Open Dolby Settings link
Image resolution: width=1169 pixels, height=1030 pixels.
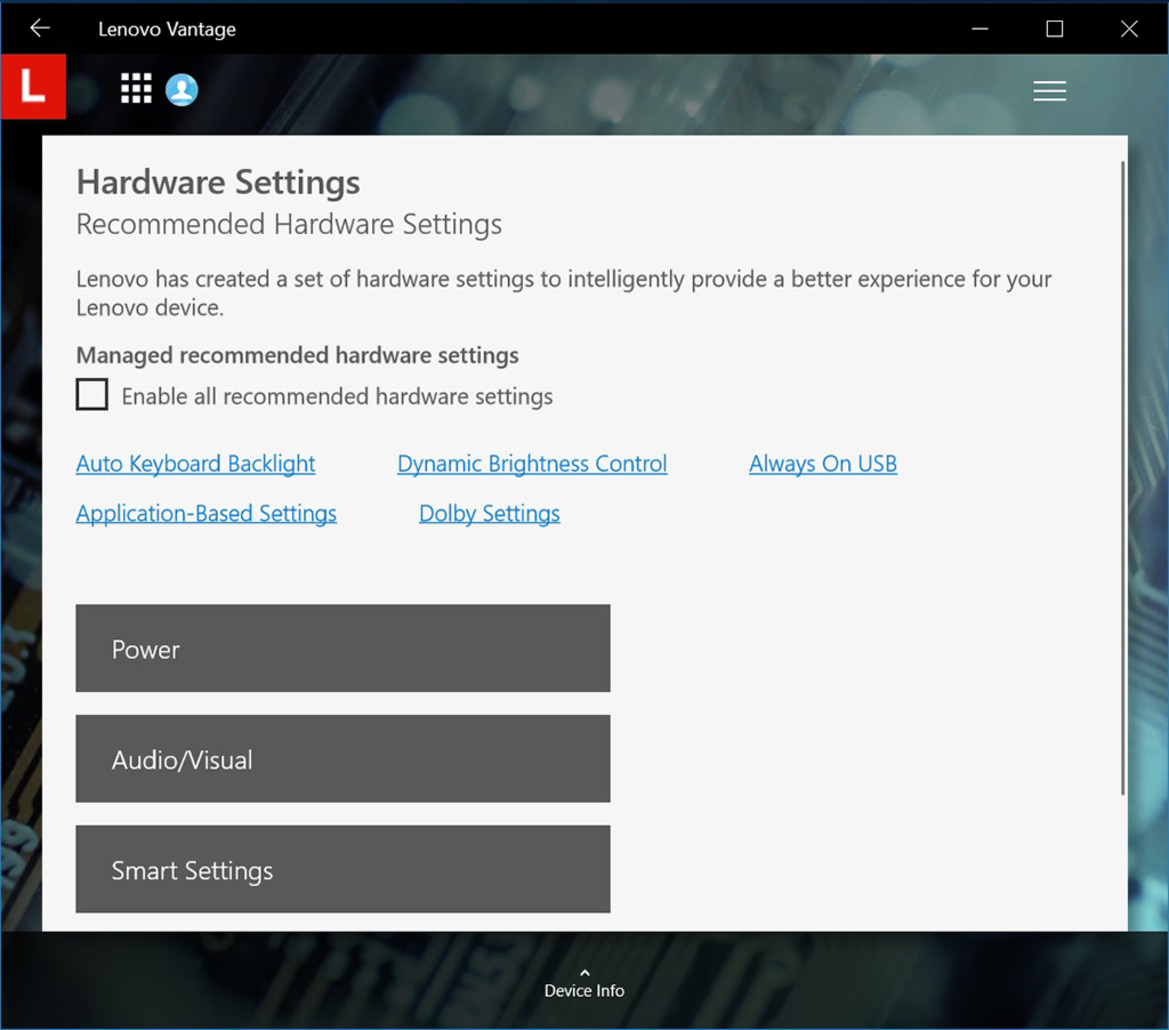(x=489, y=514)
